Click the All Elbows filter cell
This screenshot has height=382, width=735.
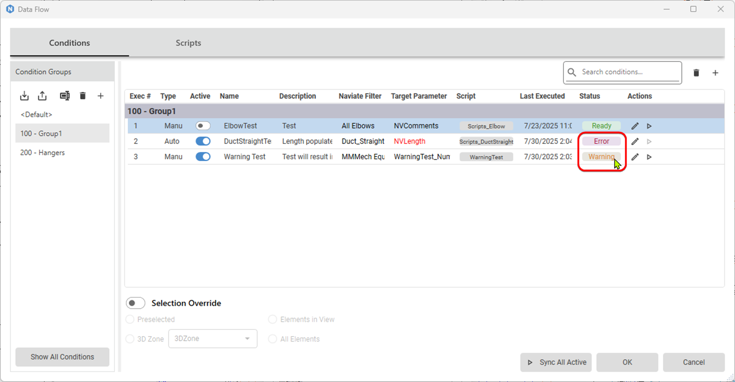point(358,126)
